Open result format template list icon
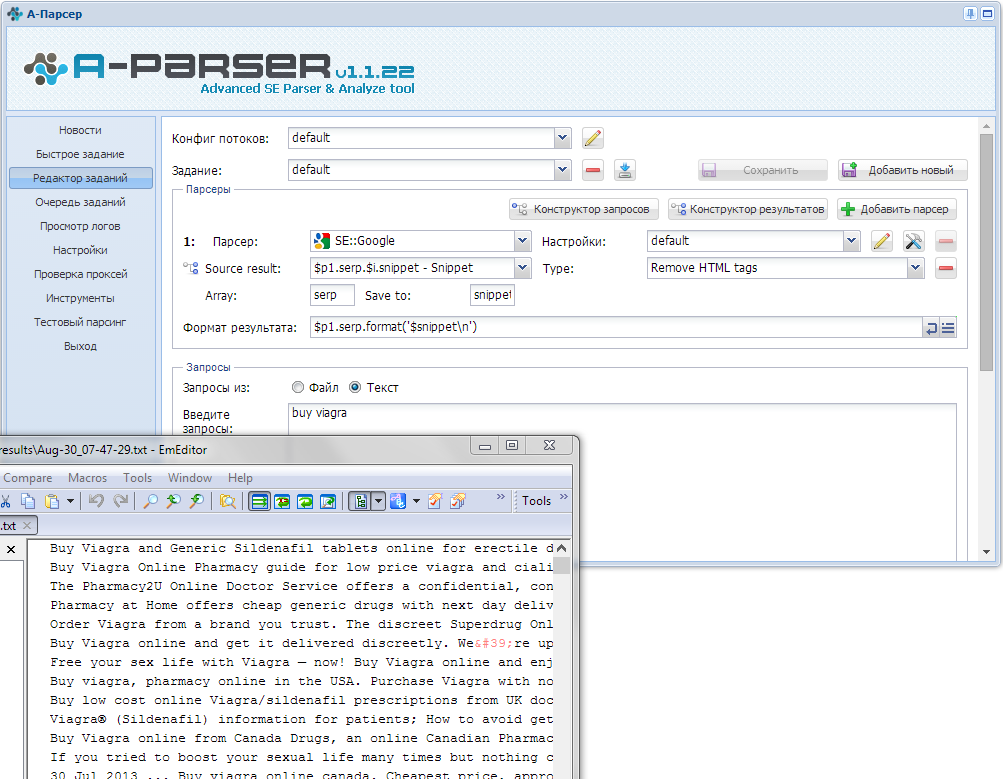 (948, 328)
